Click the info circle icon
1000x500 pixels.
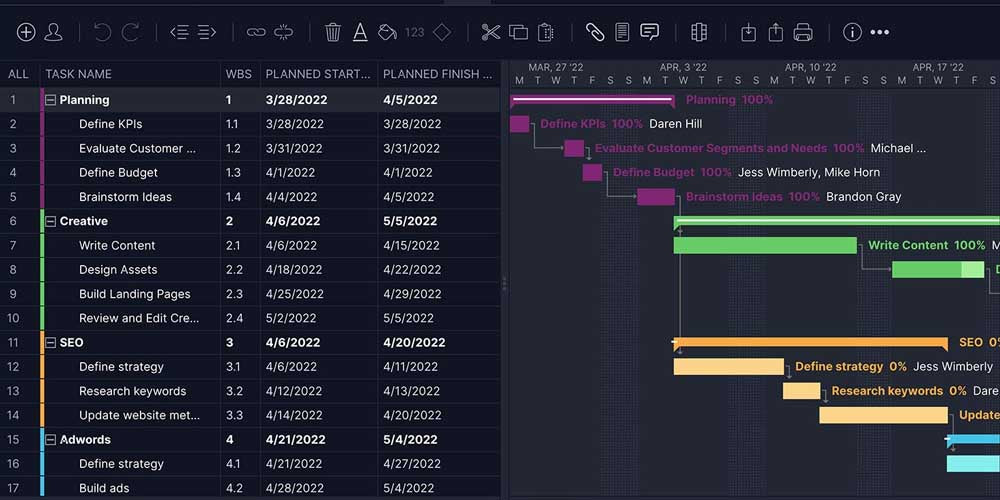(x=852, y=33)
